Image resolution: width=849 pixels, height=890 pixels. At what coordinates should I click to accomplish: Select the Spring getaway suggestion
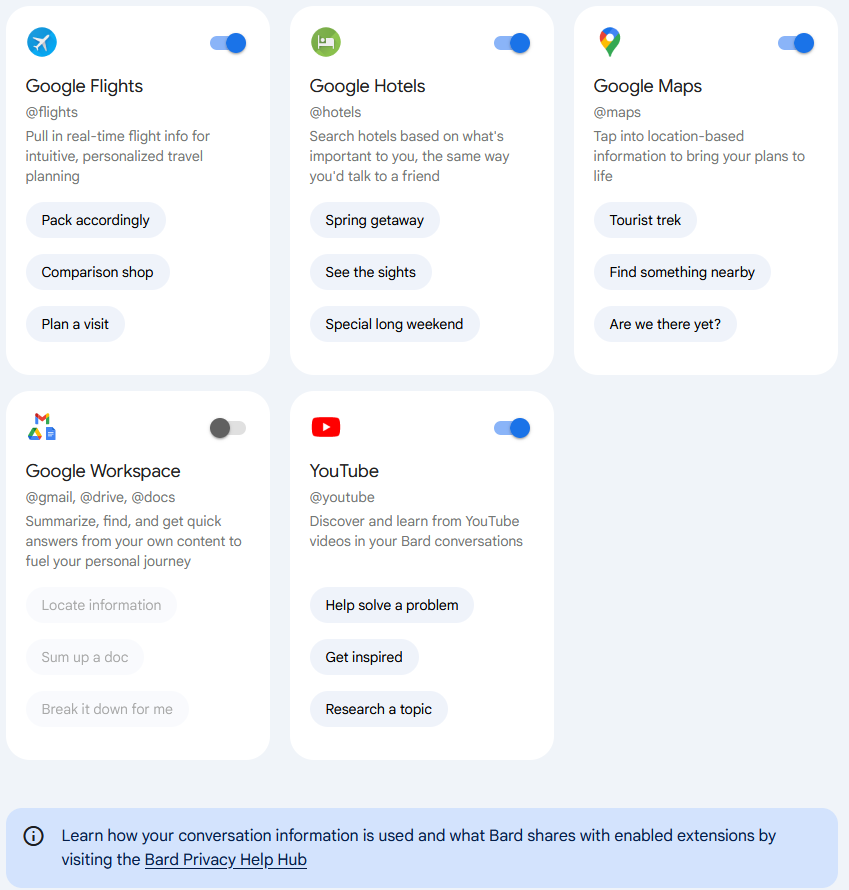click(375, 220)
